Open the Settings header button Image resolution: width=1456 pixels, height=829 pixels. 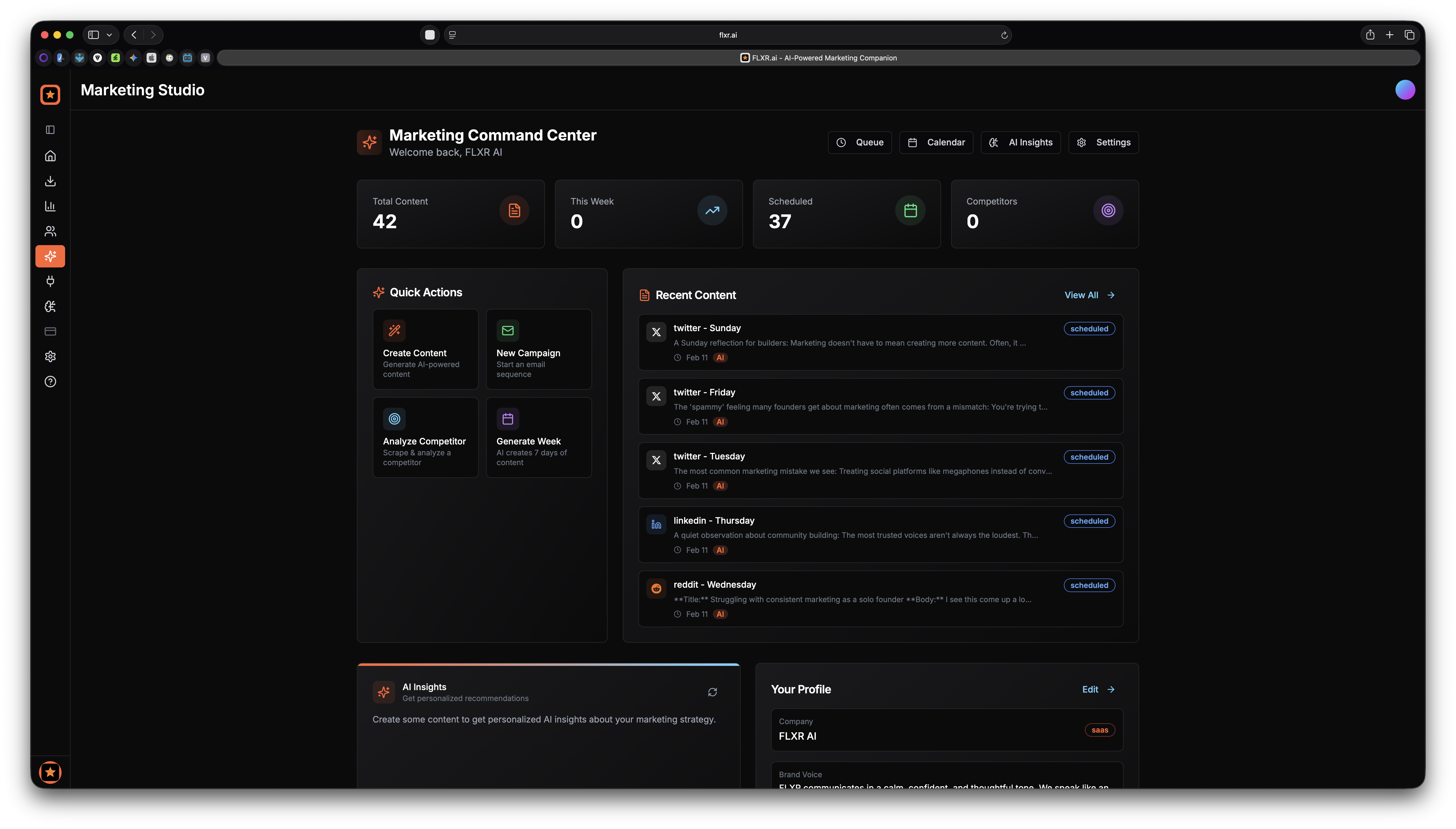point(1103,142)
